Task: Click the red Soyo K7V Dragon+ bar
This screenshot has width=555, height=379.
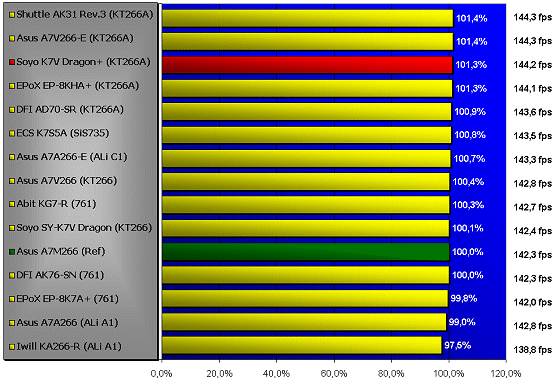Action: [x=308, y=65]
